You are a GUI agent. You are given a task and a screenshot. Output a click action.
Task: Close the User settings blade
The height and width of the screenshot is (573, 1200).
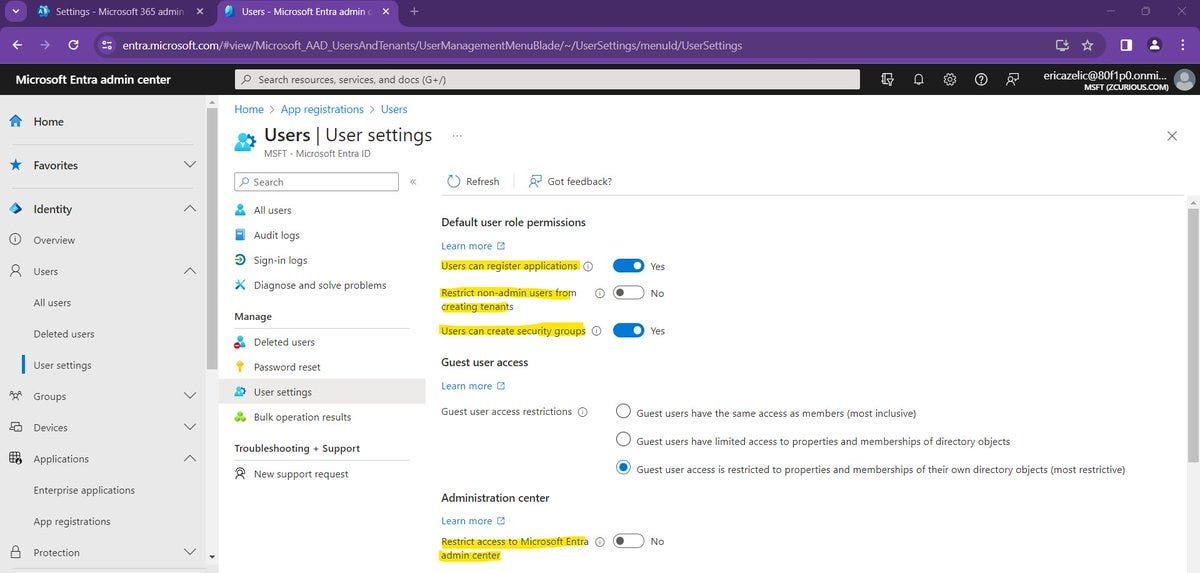click(x=1172, y=136)
